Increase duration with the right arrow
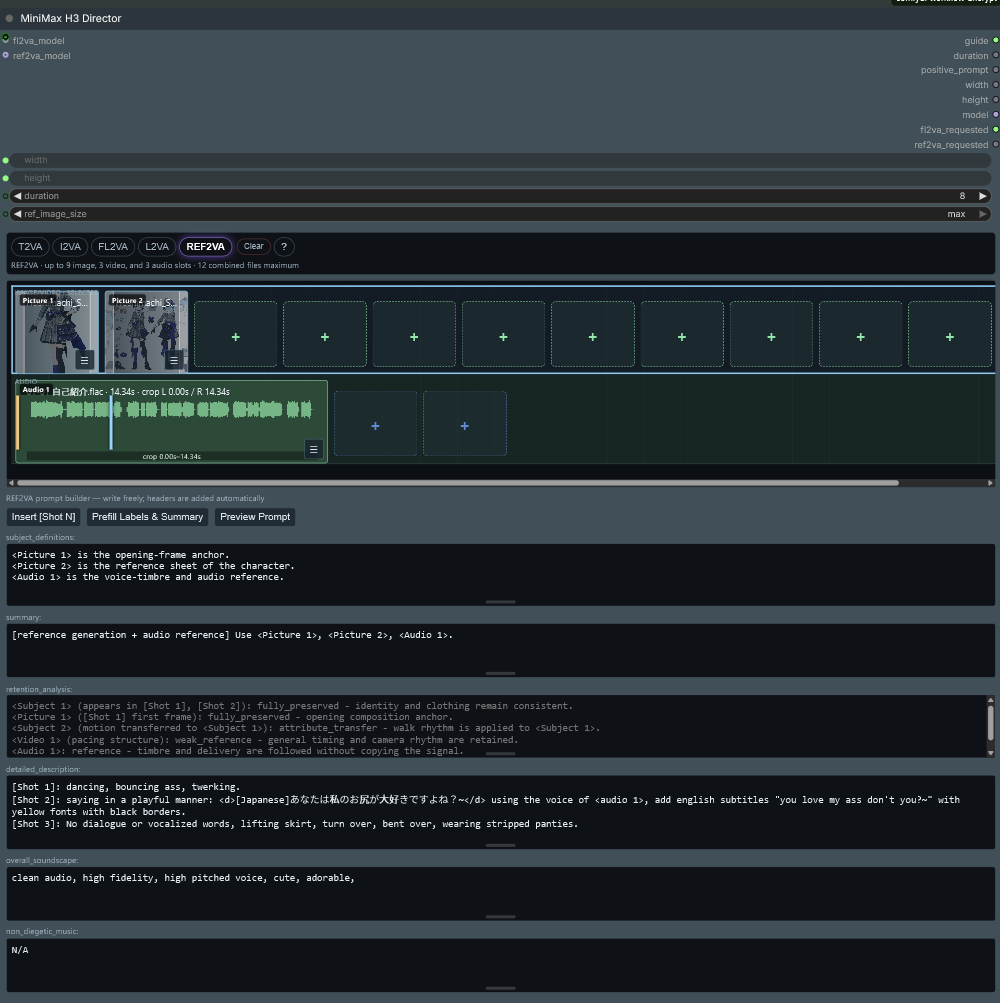Image resolution: width=1000 pixels, height=1003 pixels. point(983,196)
